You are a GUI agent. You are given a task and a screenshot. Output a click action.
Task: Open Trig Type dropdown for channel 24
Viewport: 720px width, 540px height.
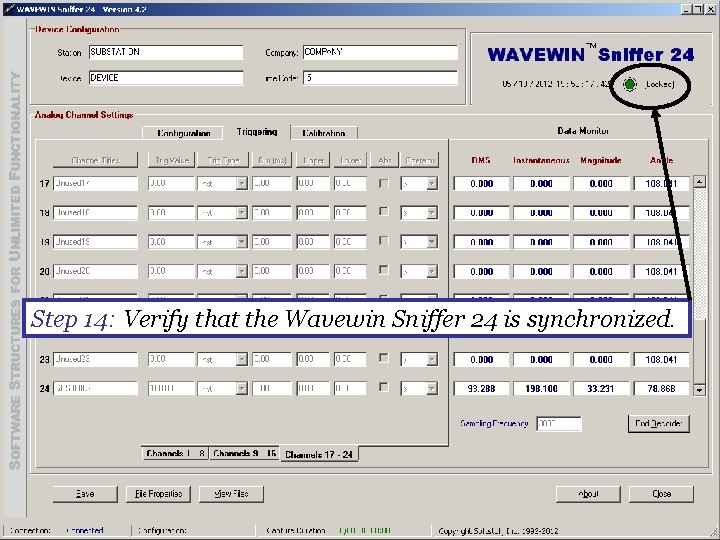(242, 388)
